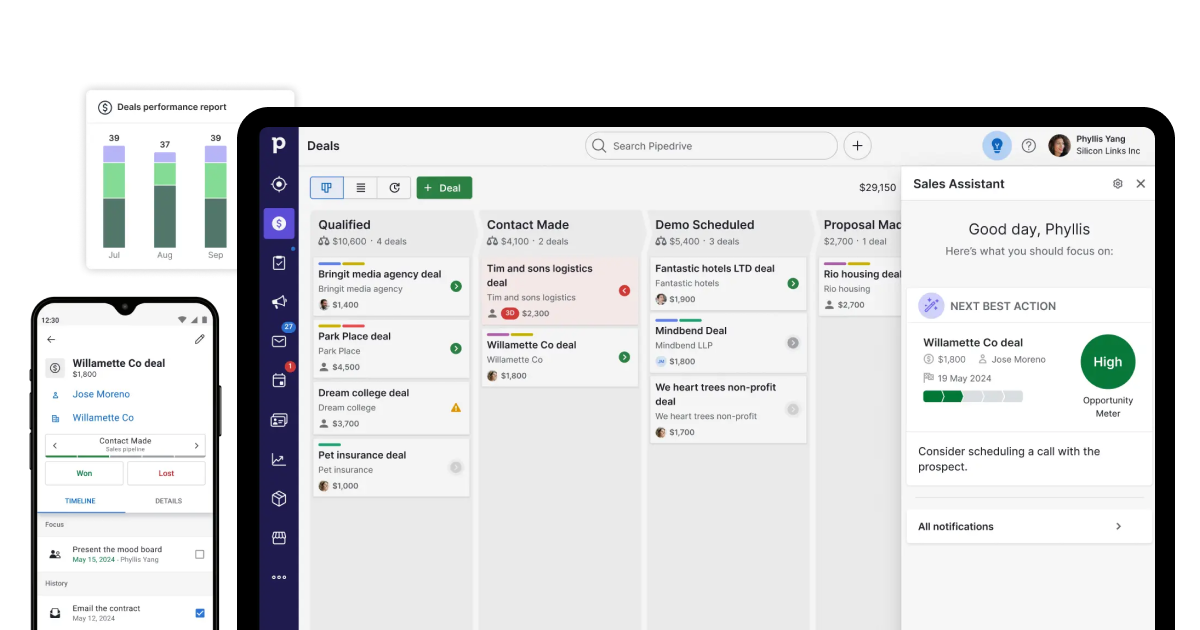
Task: Click into Search Pipedrive field
Action: (711, 146)
